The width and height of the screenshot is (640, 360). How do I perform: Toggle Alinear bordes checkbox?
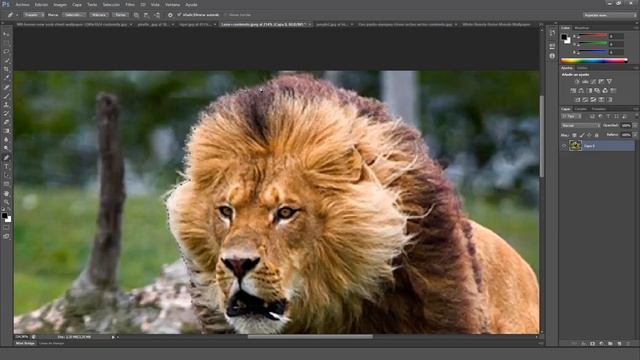pyautogui.click(x=225, y=15)
